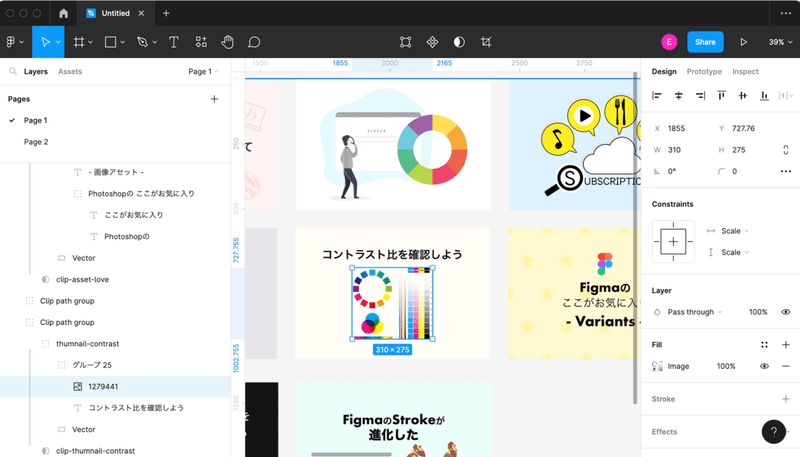
Task: Go to the Home screen icon
Action: point(63,13)
